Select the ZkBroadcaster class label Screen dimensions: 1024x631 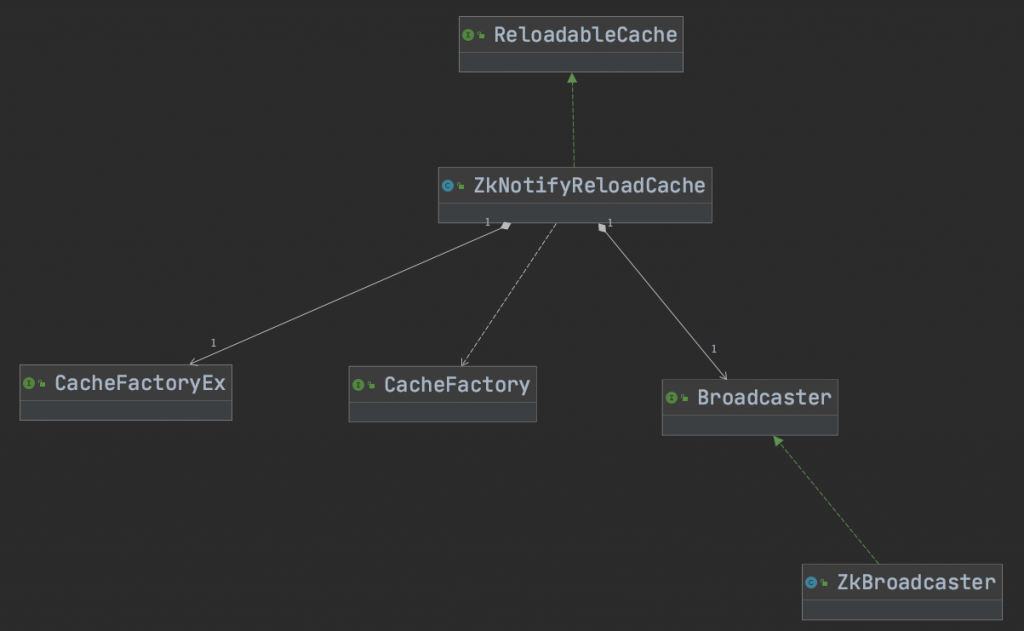point(916,582)
